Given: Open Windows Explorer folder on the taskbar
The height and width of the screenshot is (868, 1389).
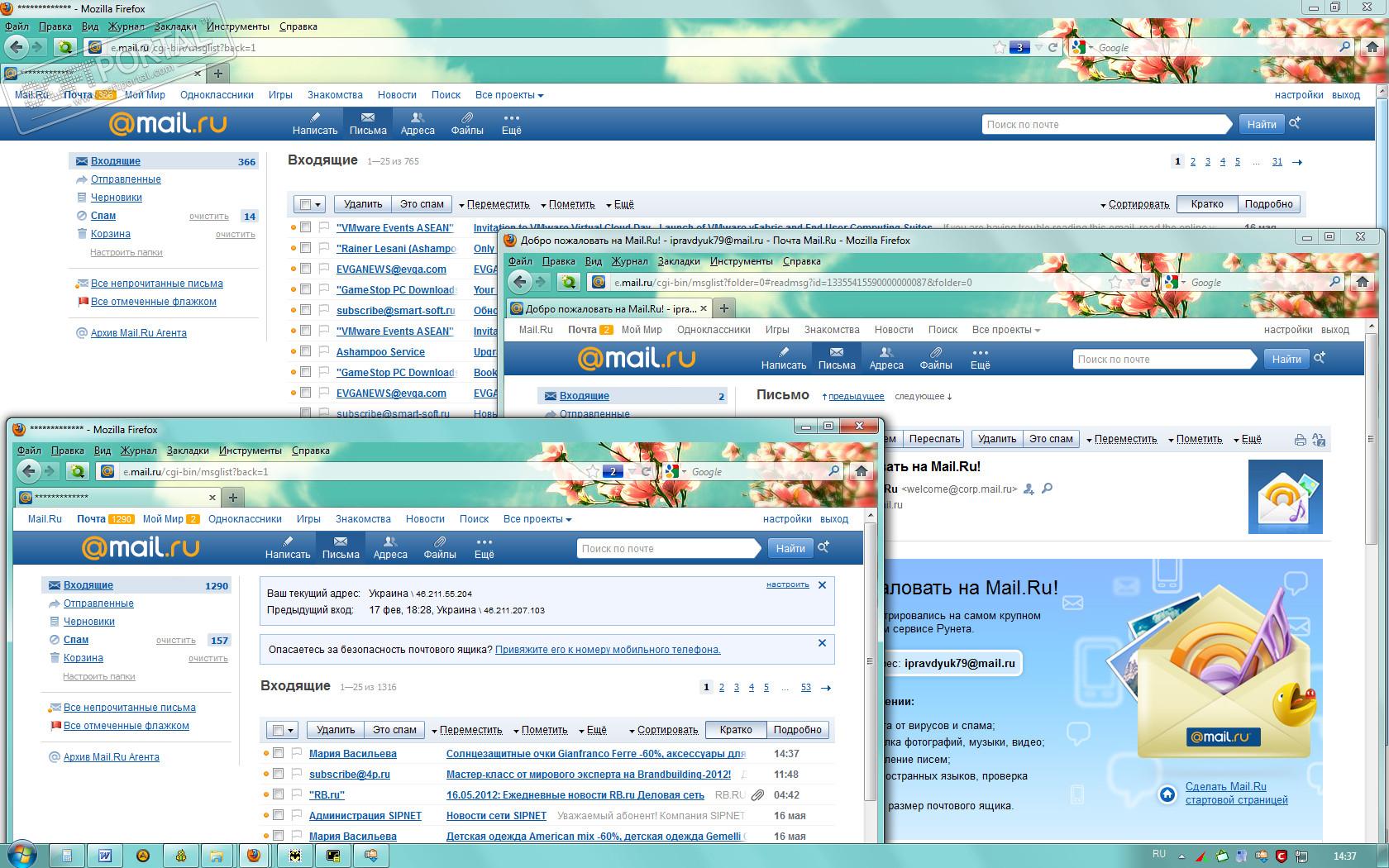Looking at the screenshot, I should (216, 856).
